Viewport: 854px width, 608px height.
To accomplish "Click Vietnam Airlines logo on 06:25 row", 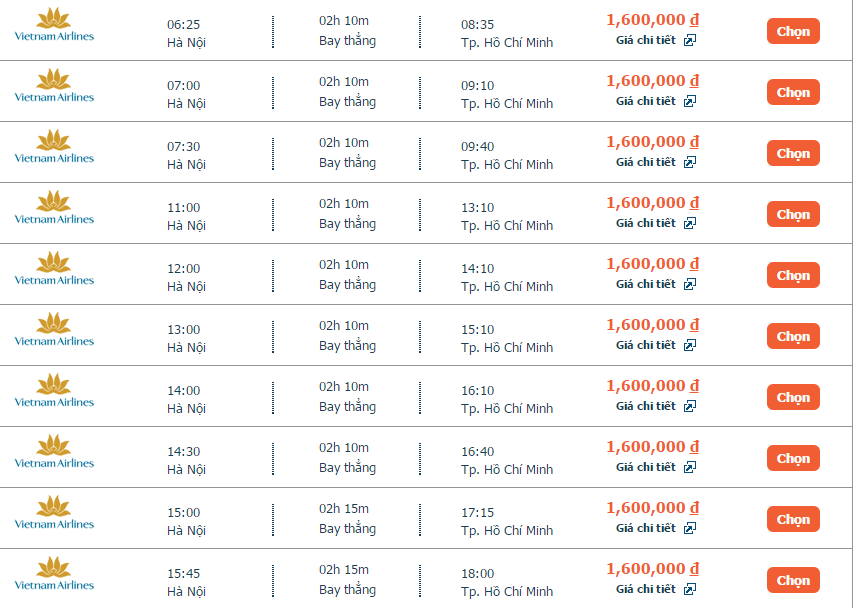I will (x=54, y=25).
